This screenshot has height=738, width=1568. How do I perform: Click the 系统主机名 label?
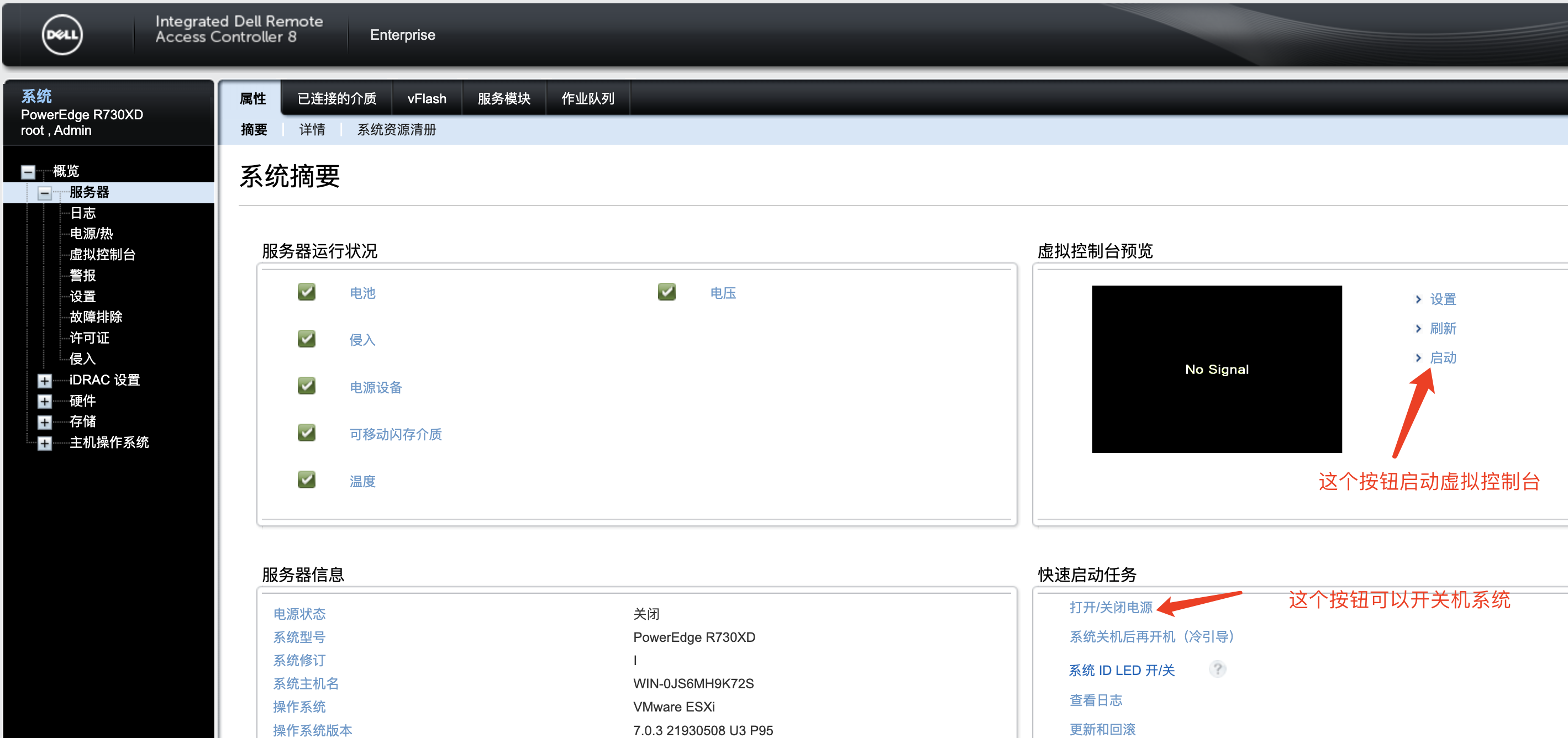(x=306, y=684)
